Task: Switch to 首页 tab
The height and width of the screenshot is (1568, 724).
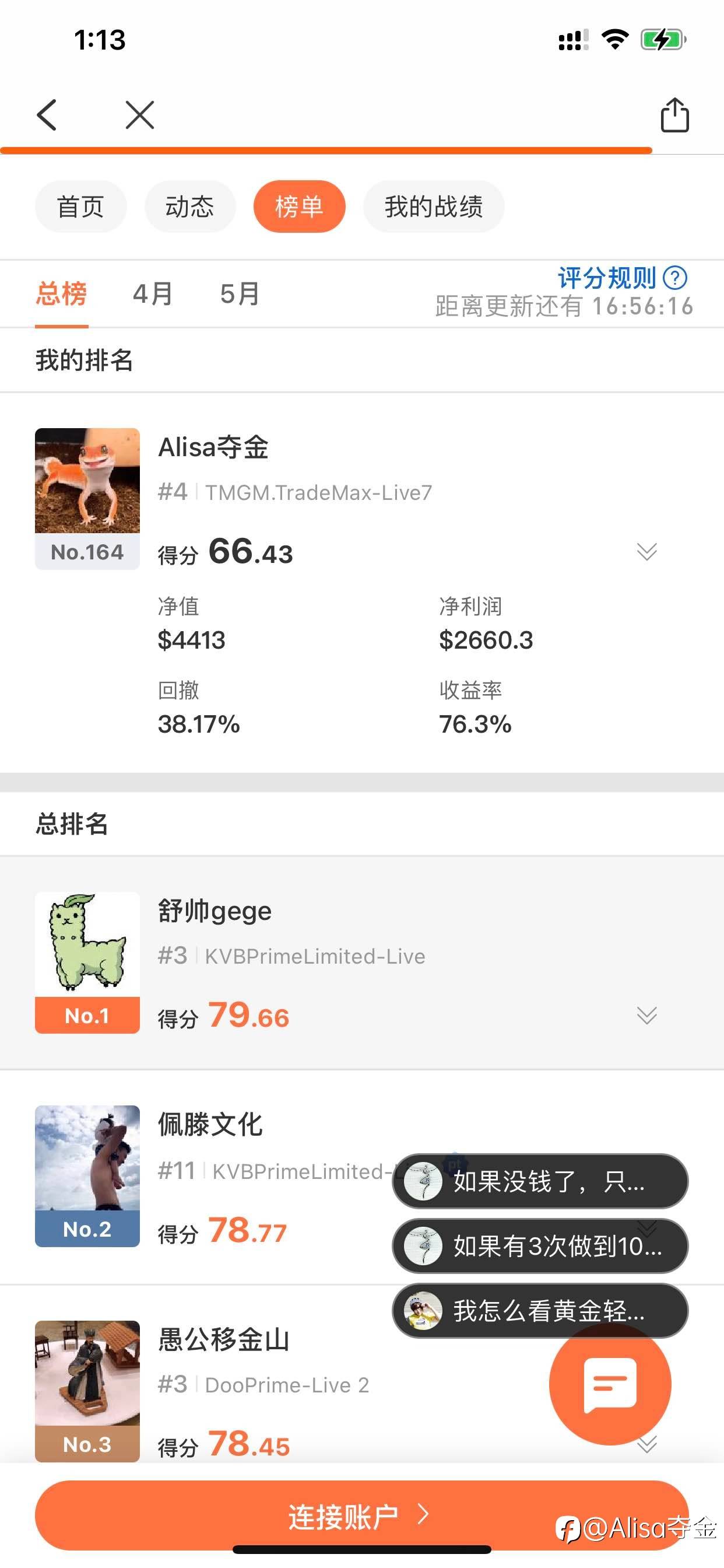Action: pyautogui.click(x=80, y=206)
